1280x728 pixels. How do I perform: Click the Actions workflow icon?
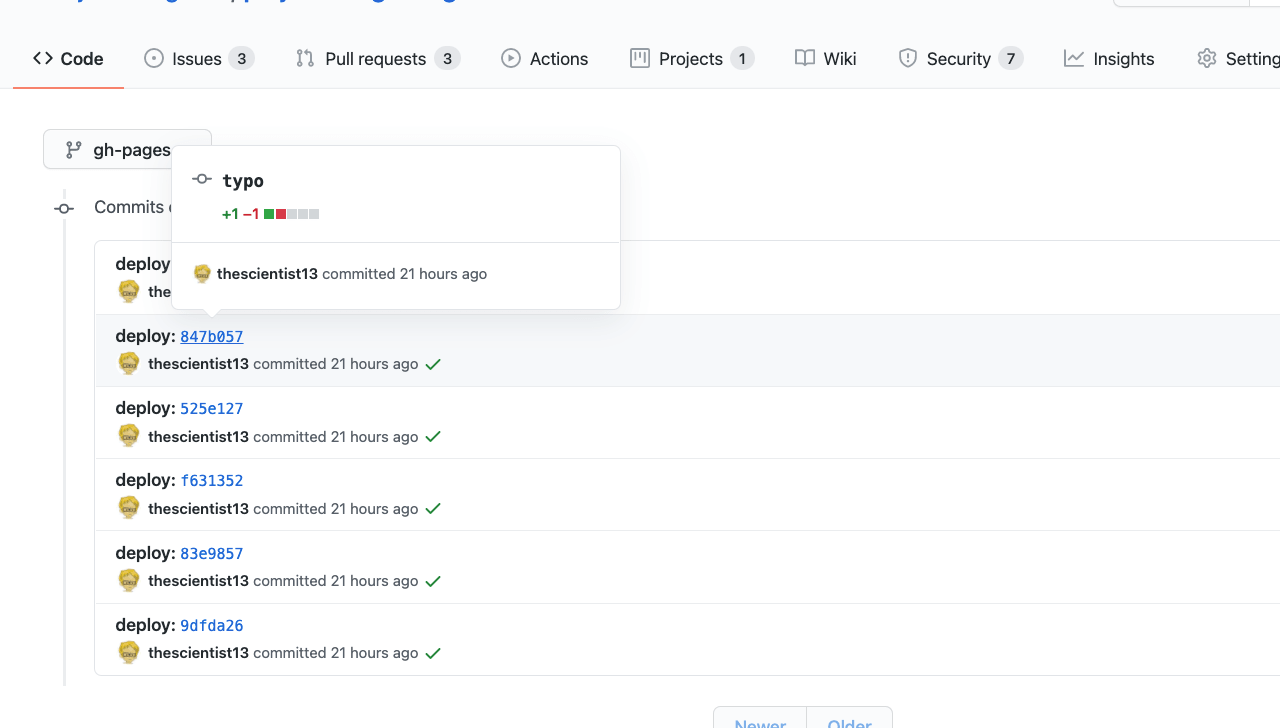(511, 58)
